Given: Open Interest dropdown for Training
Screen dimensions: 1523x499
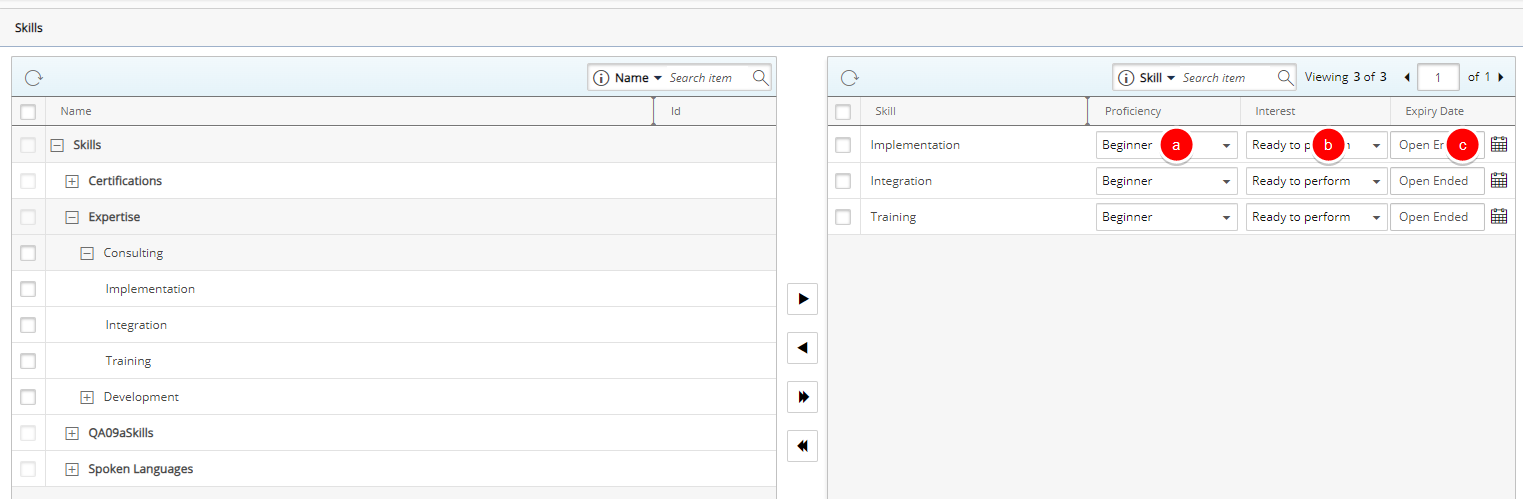Looking at the screenshot, I should coord(1376,218).
